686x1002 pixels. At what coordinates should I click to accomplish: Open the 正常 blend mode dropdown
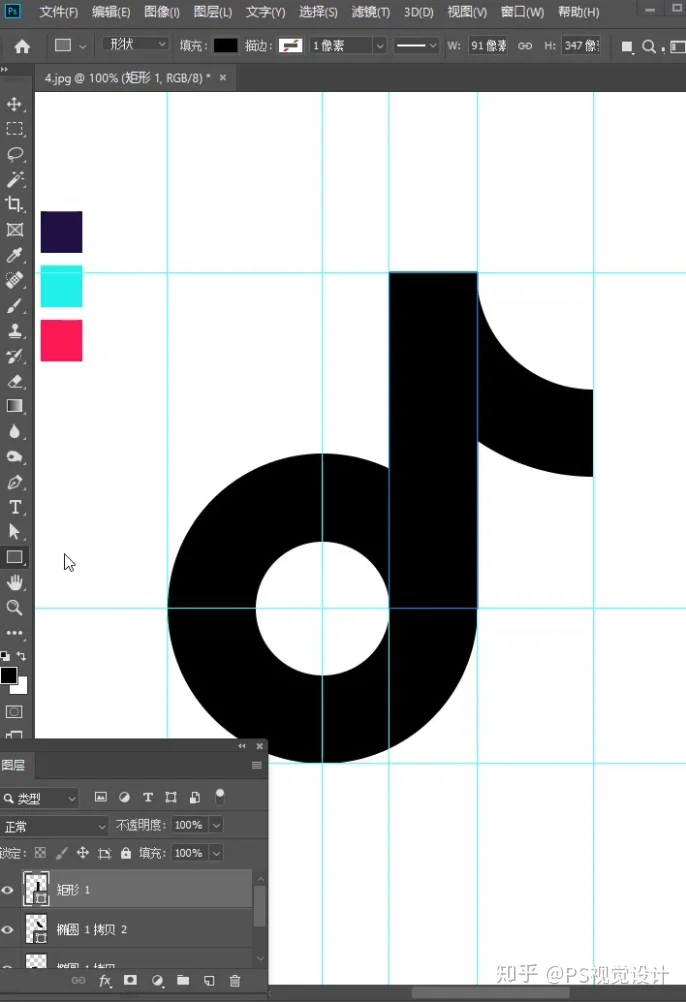(x=54, y=826)
